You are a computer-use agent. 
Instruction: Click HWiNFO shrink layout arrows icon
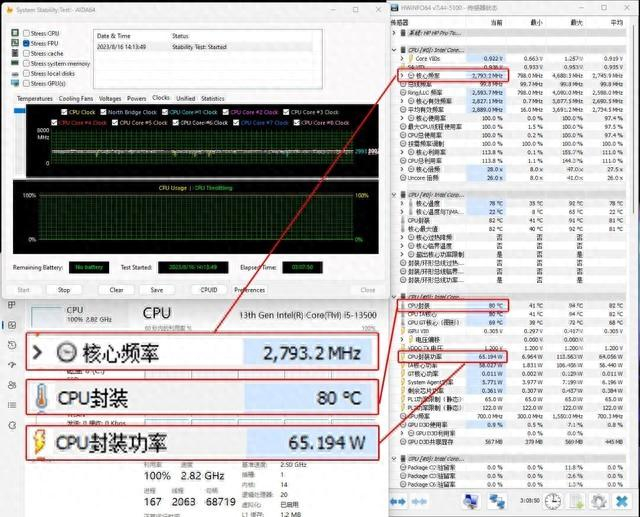pyautogui.click(x=419, y=501)
